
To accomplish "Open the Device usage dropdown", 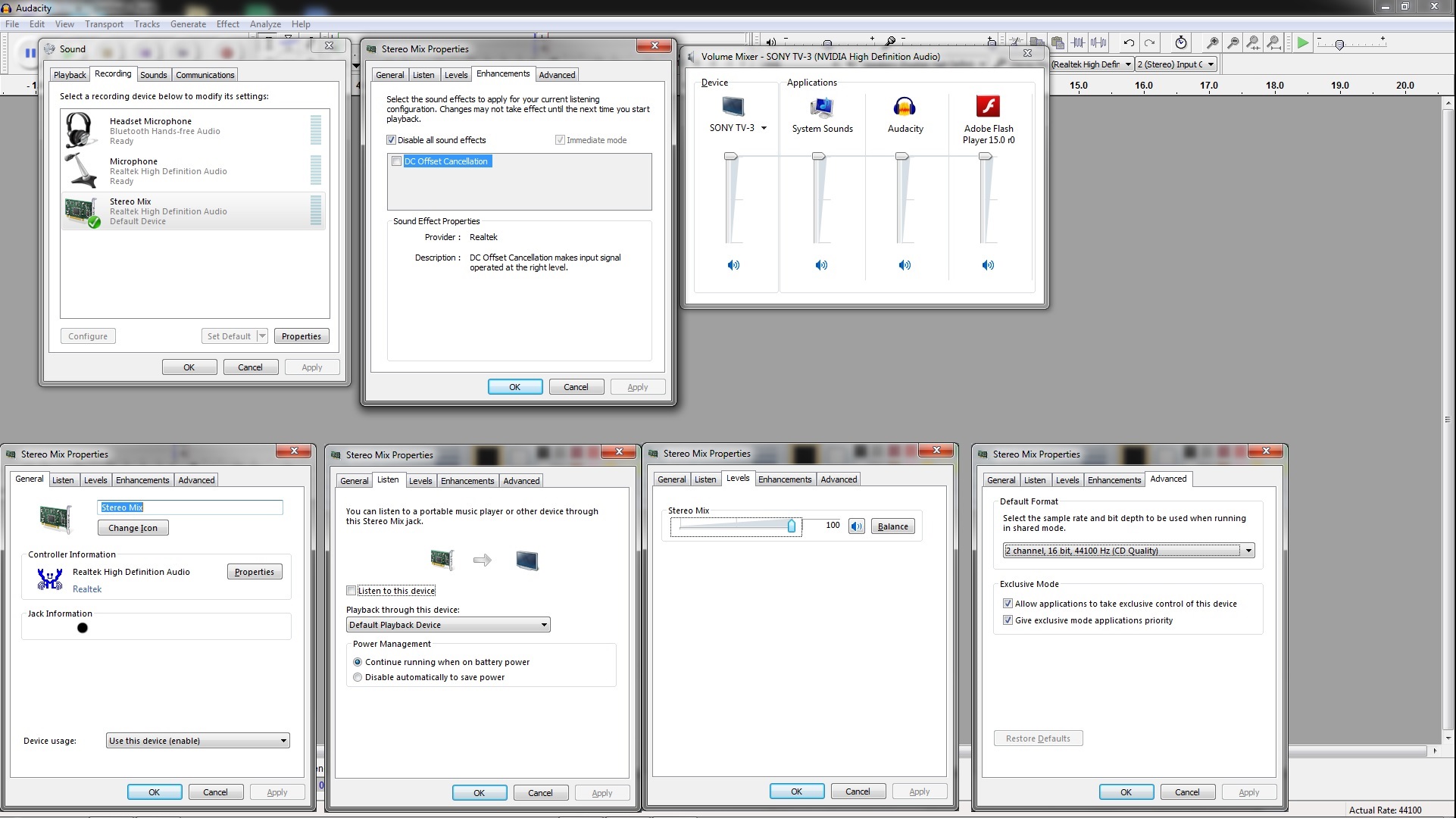I will pyautogui.click(x=198, y=741).
